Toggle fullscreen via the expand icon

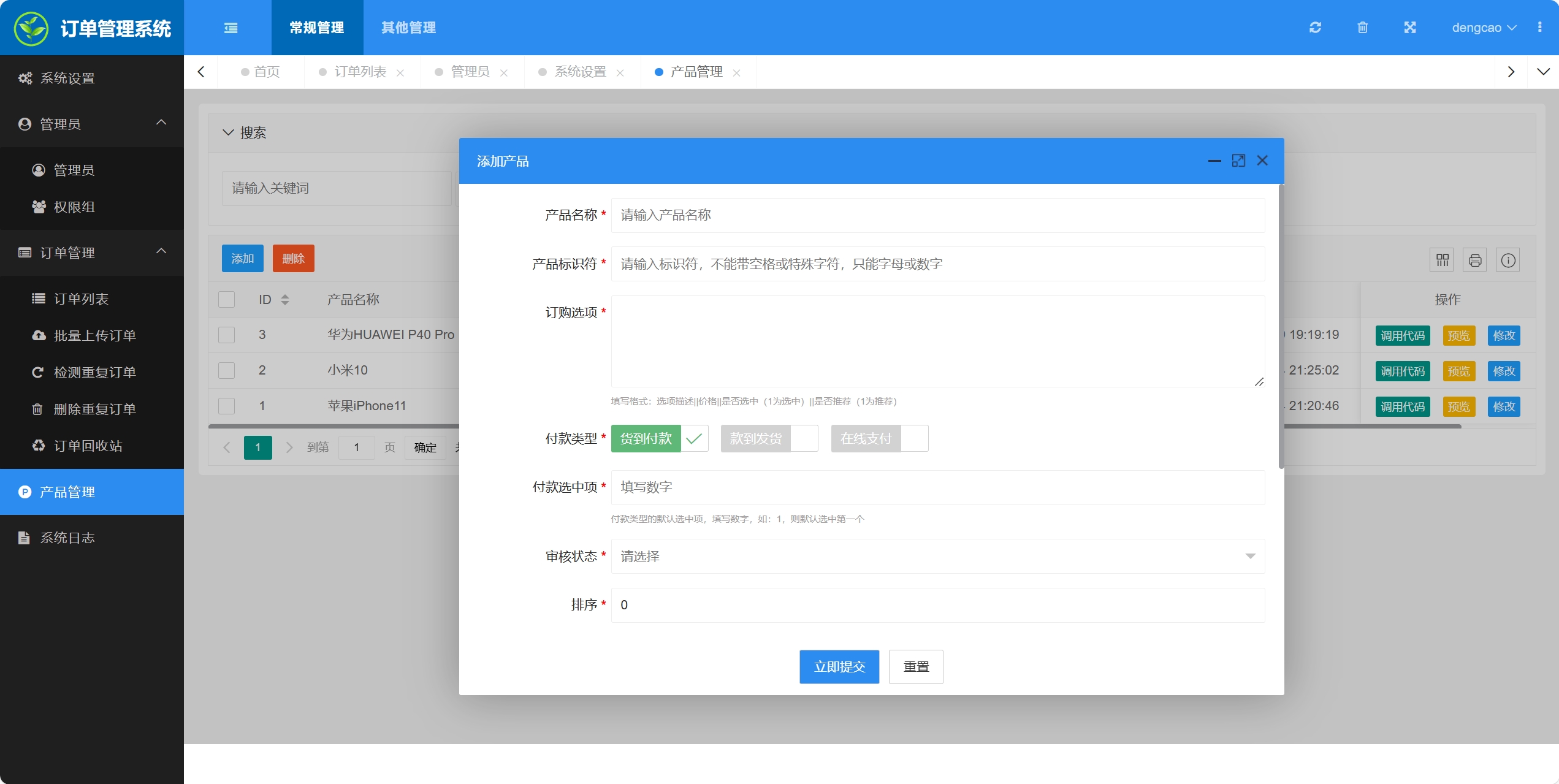pos(1410,28)
